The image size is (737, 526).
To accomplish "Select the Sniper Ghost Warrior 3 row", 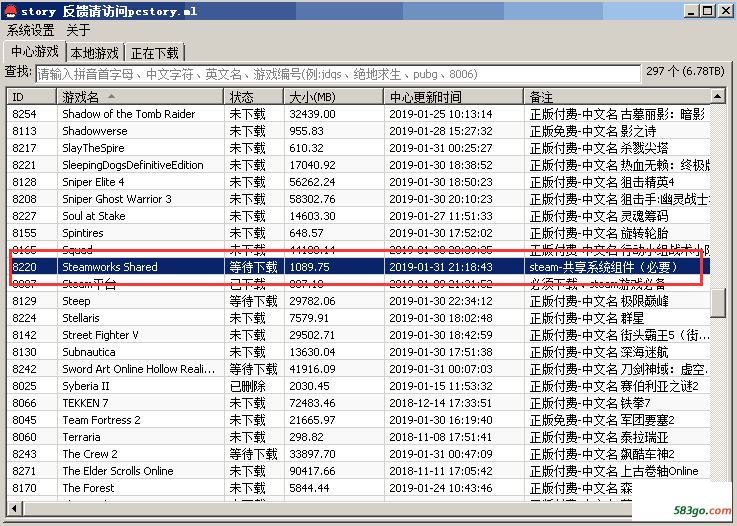I will (x=358, y=199).
